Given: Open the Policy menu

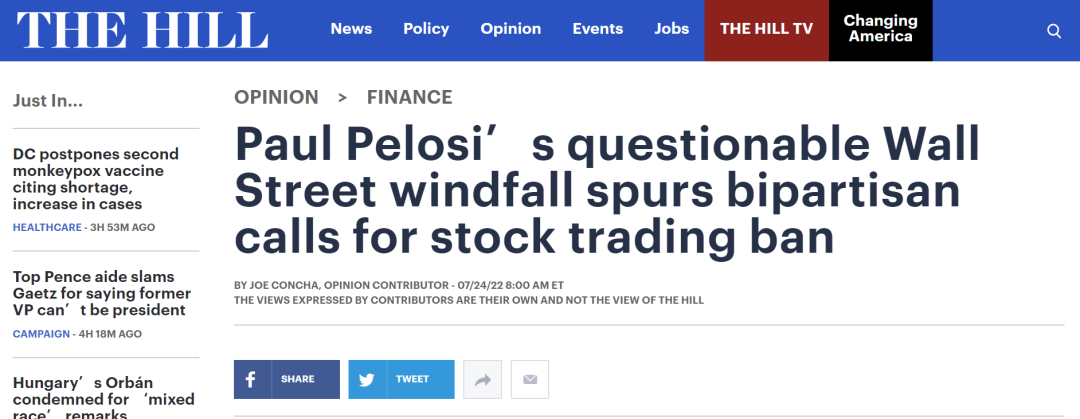Looking at the screenshot, I should click(426, 29).
